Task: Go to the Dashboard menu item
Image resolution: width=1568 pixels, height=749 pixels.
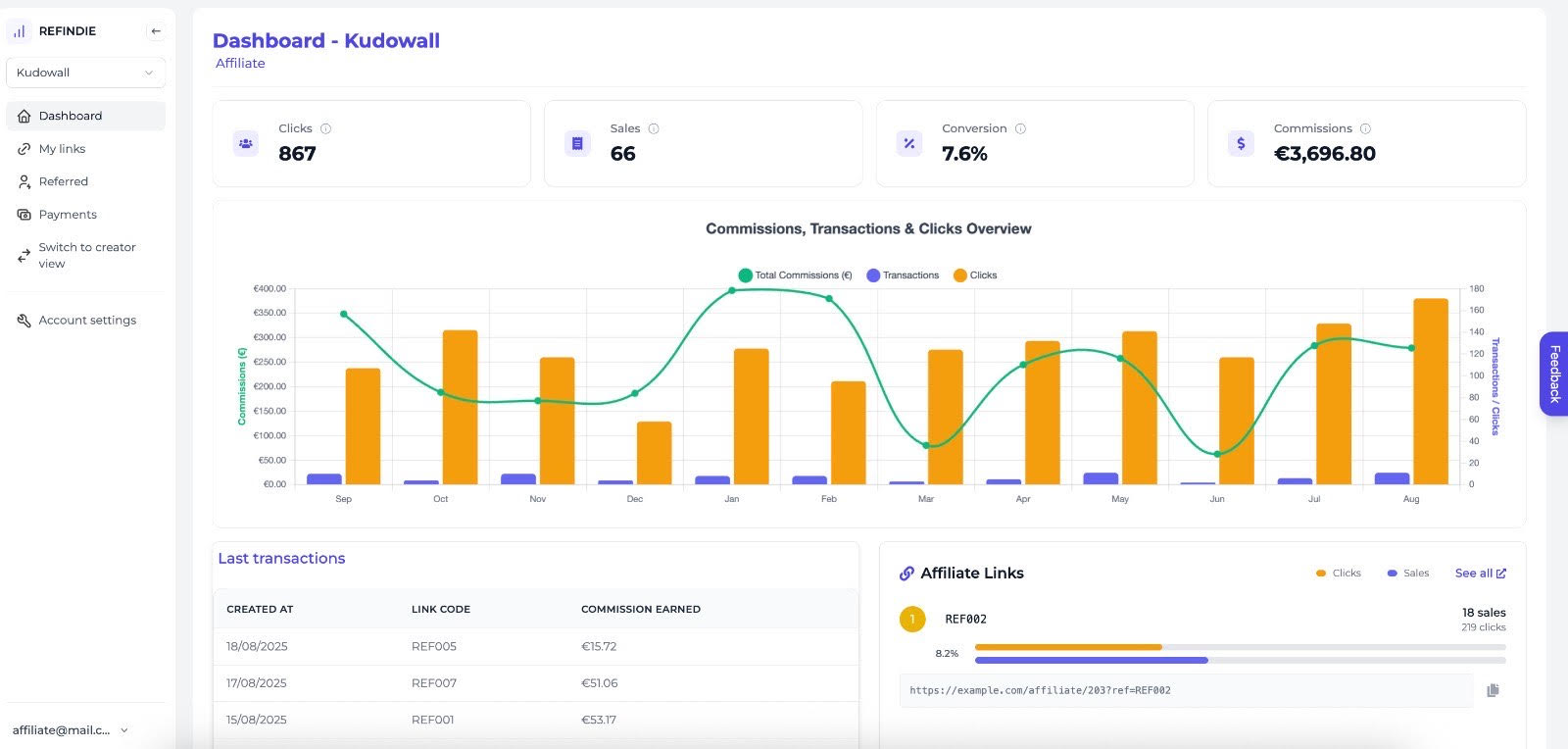Action: click(86, 116)
